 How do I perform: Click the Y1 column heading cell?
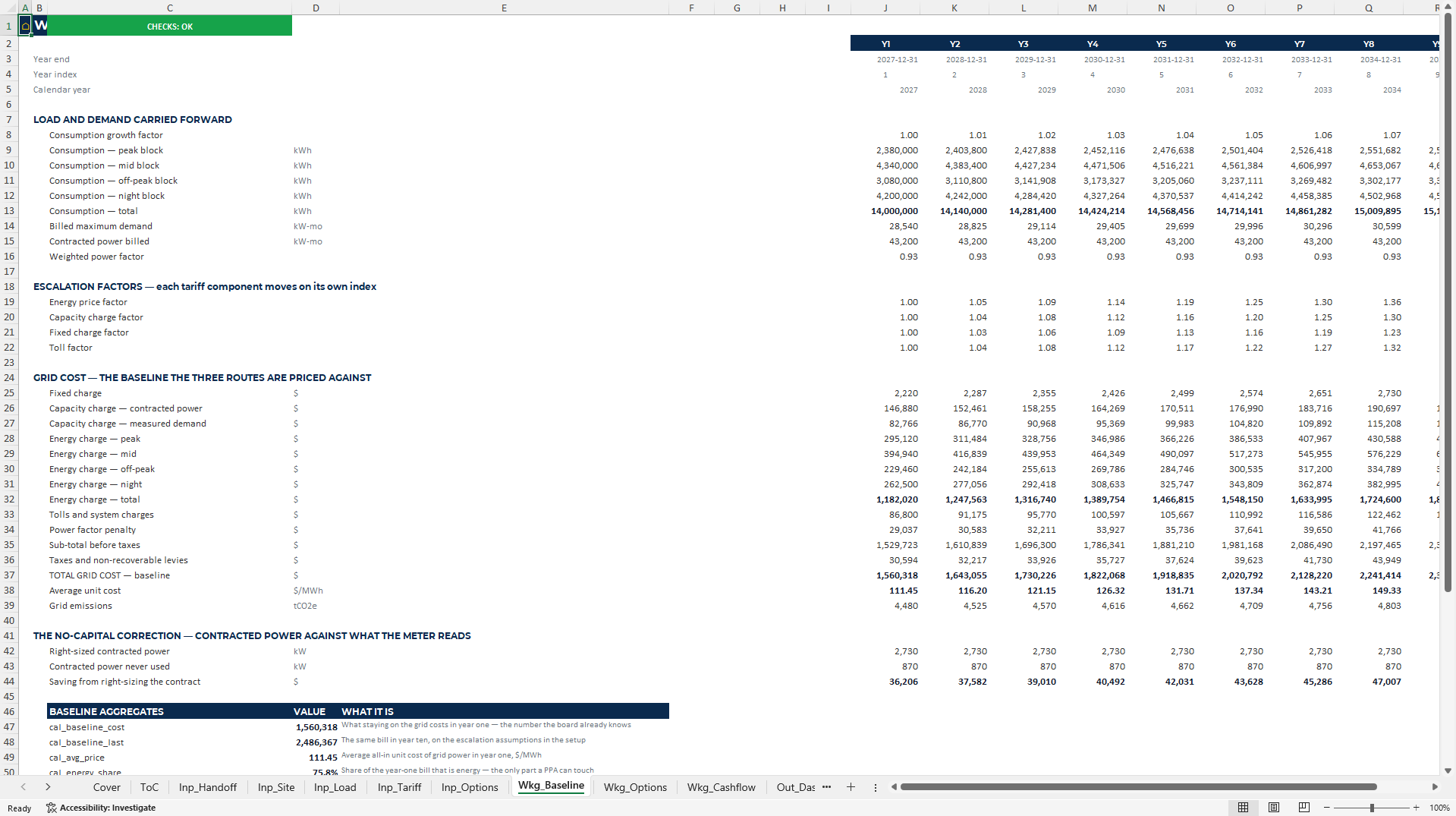point(885,44)
